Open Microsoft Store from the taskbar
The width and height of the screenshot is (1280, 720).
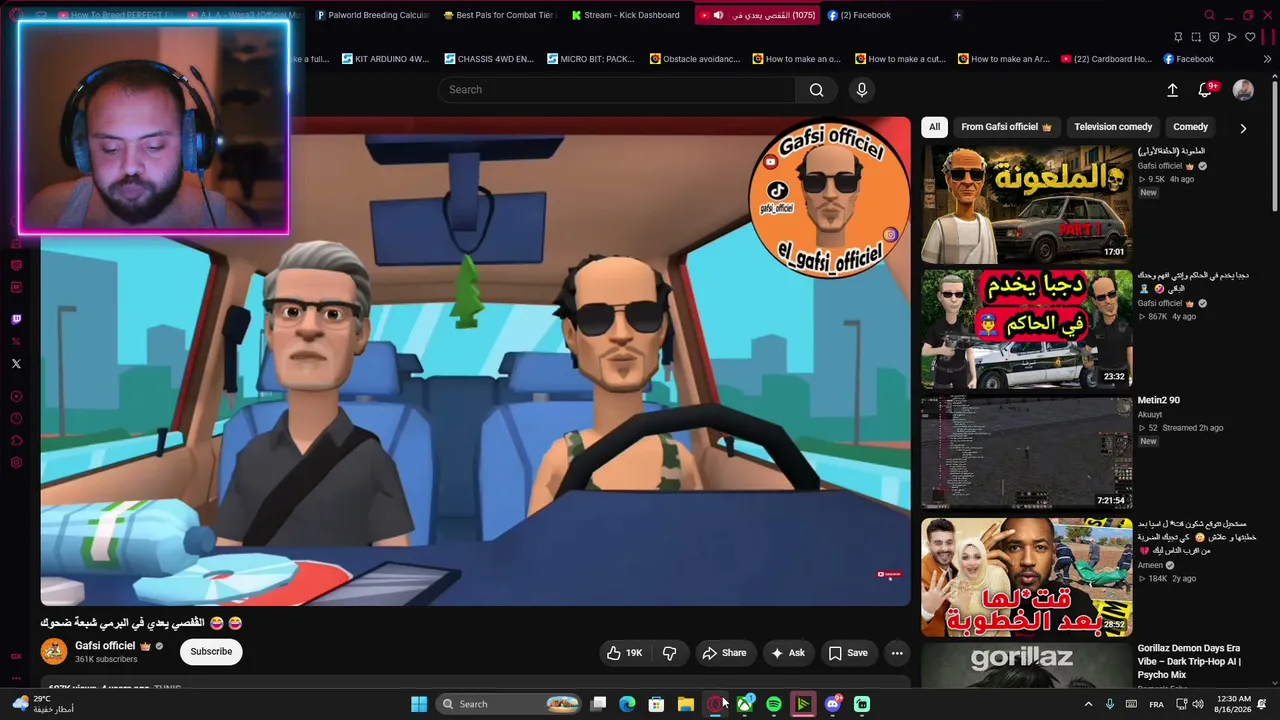pos(656,704)
